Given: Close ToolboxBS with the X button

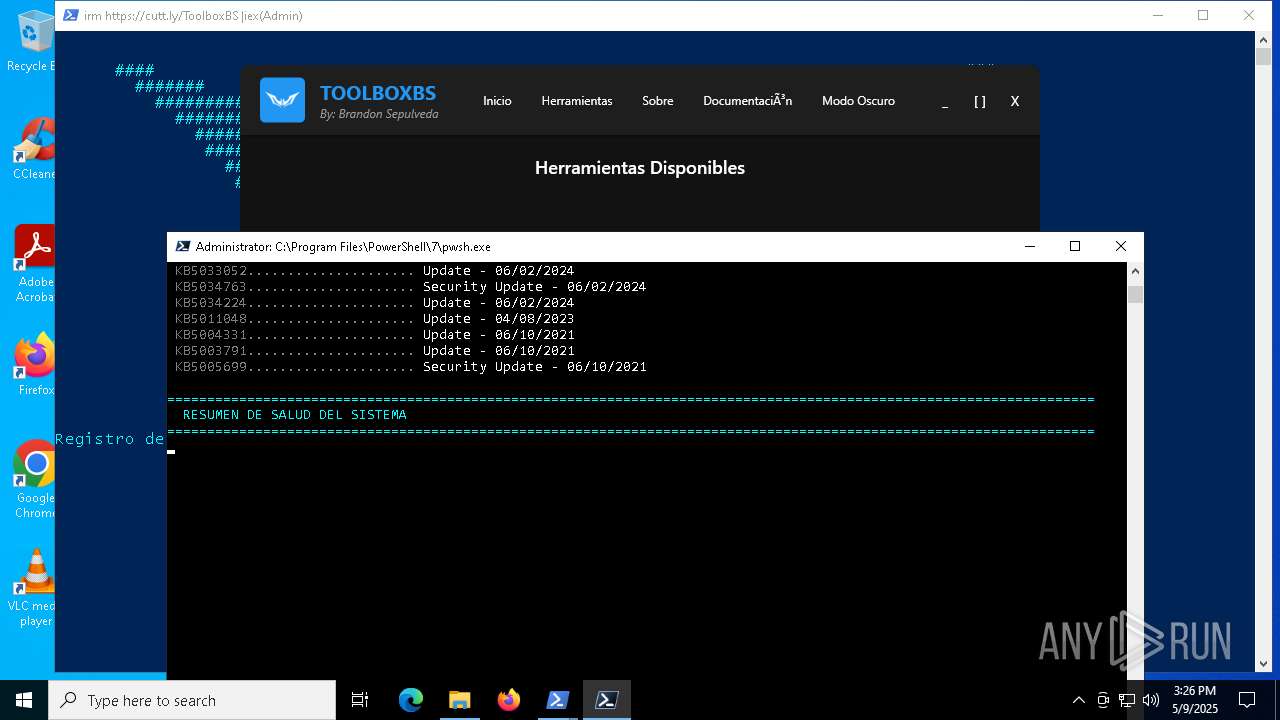Looking at the screenshot, I should [x=1015, y=102].
